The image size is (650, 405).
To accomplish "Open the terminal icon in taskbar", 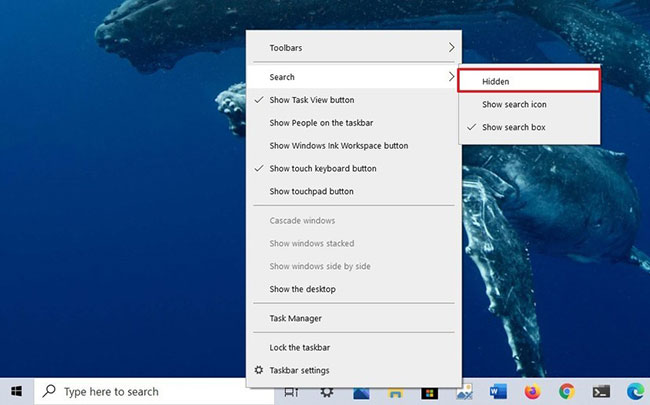I will point(601,391).
